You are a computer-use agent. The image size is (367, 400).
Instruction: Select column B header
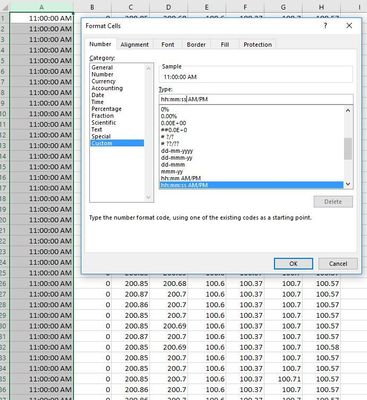click(x=92, y=7)
